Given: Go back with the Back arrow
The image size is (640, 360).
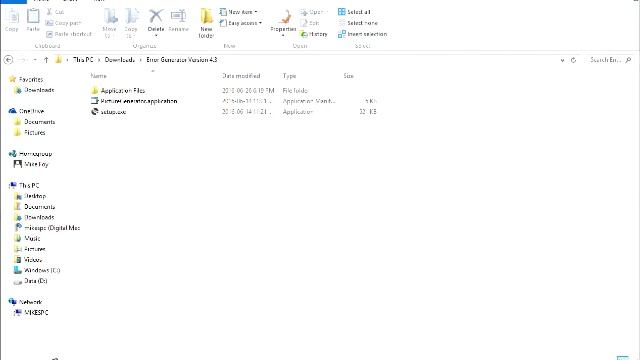Looking at the screenshot, I should pyautogui.click(x=8, y=60).
